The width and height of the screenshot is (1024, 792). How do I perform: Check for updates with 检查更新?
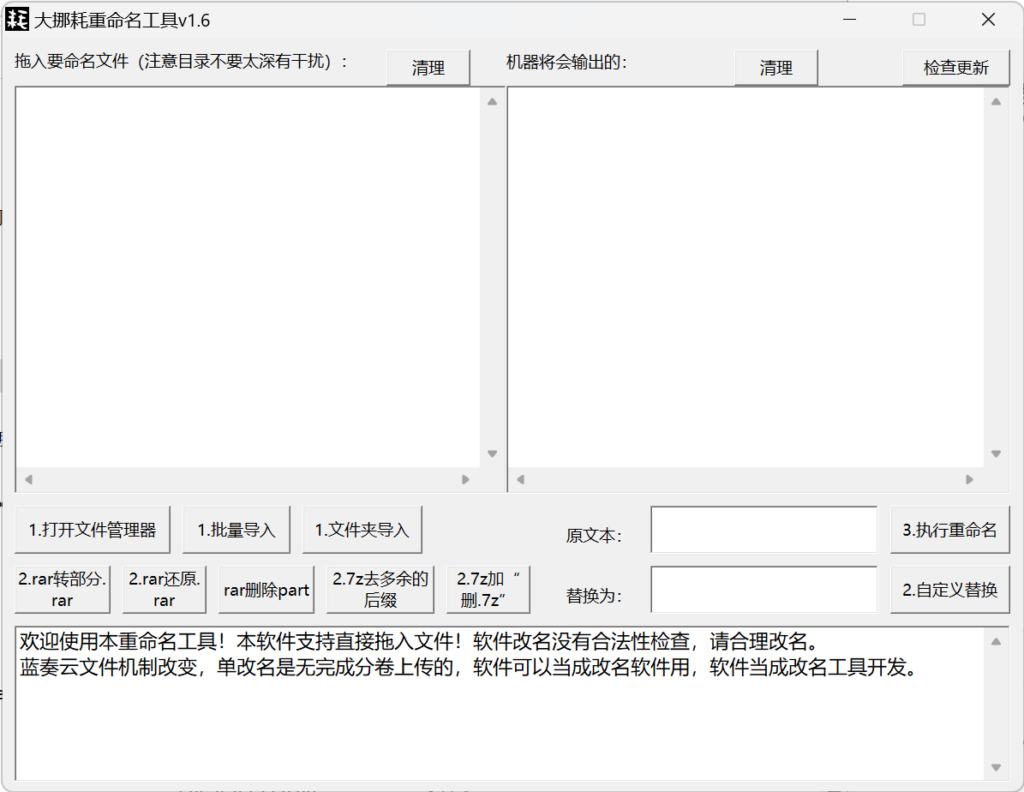coord(955,67)
